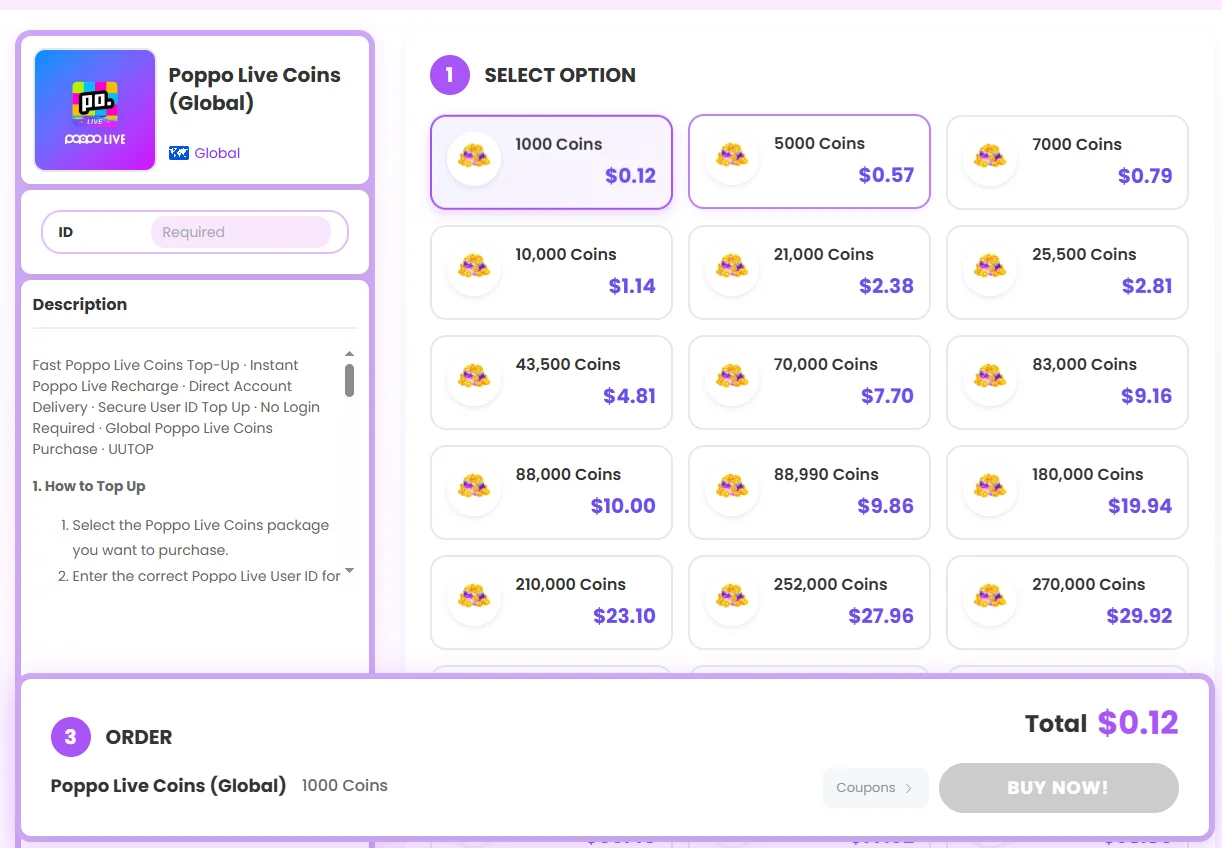The height and width of the screenshot is (848, 1222).
Task: Click the Global region link
Action: [x=217, y=153]
